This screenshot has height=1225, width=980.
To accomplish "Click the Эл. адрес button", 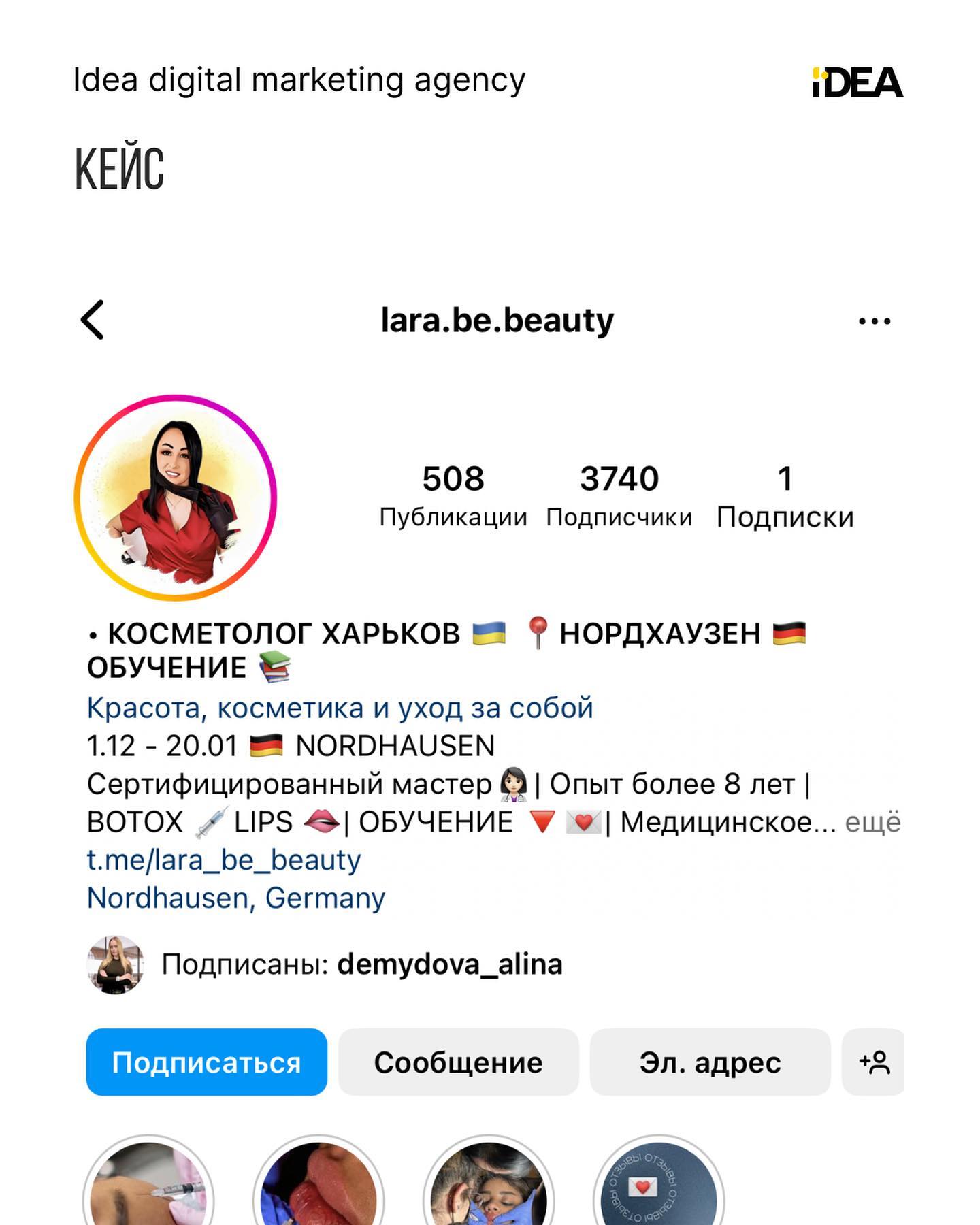I will (x=710, y=1062).
